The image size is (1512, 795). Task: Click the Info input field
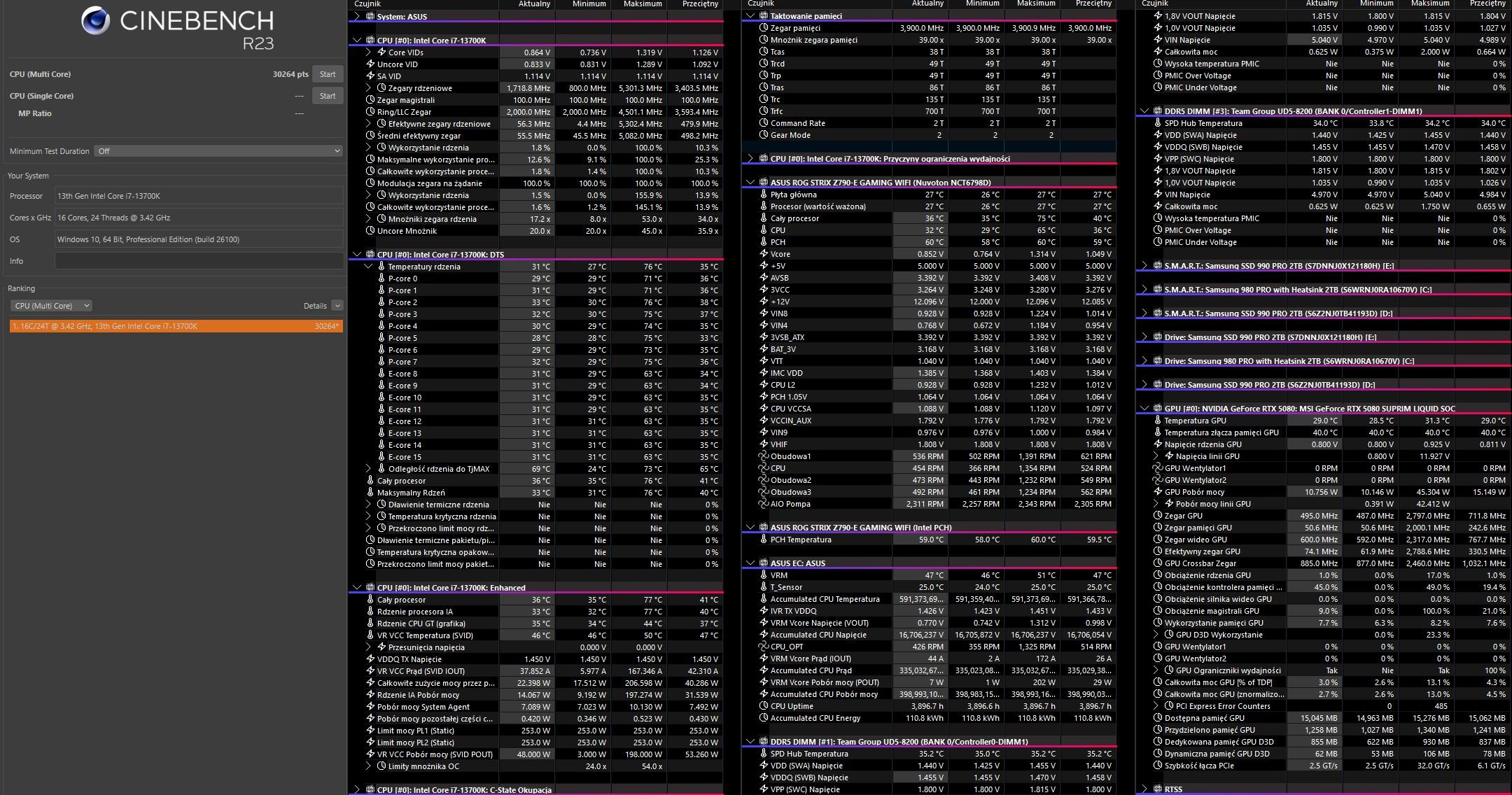(198, 261)
